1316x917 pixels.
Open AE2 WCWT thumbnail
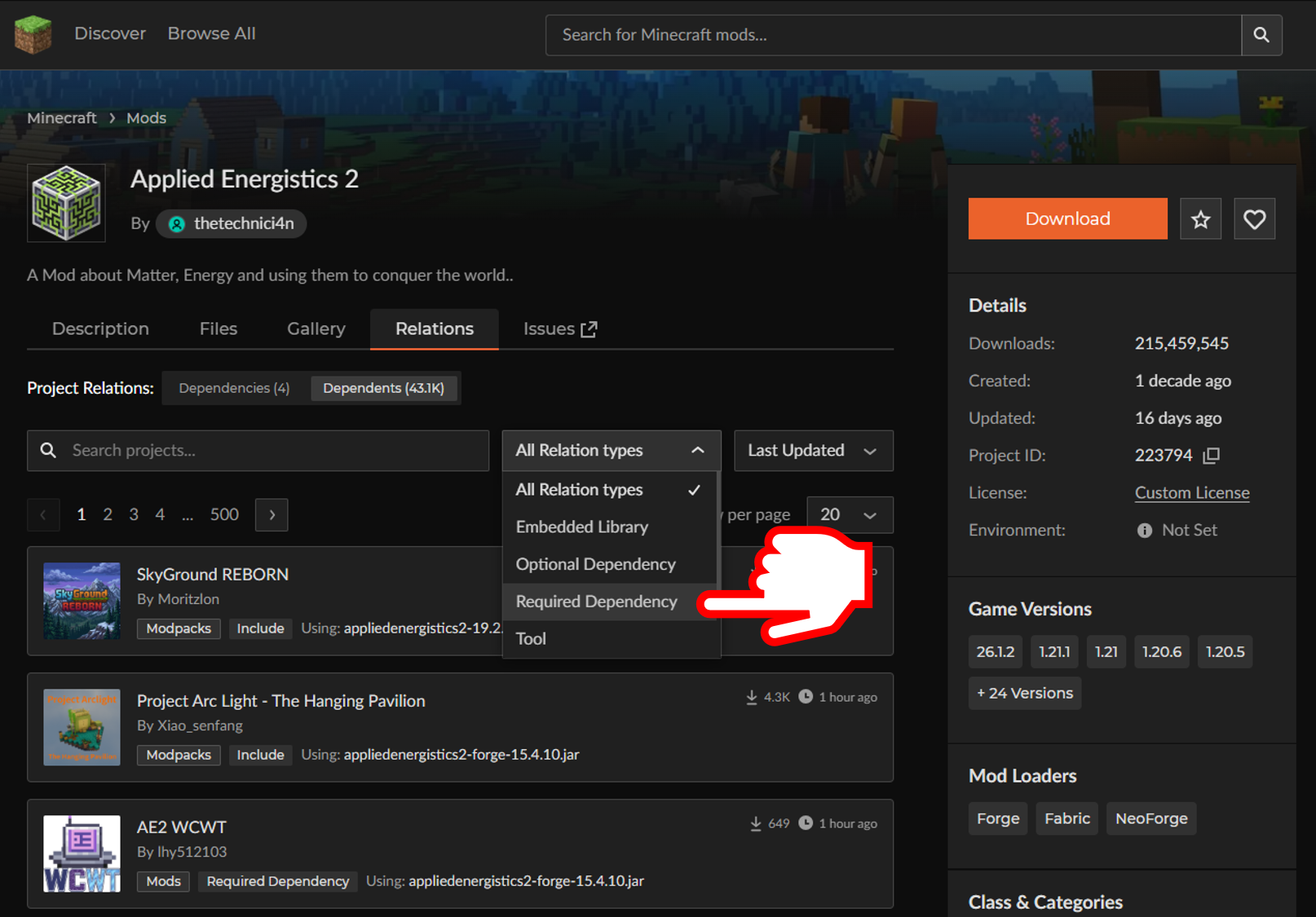[82, 853]
